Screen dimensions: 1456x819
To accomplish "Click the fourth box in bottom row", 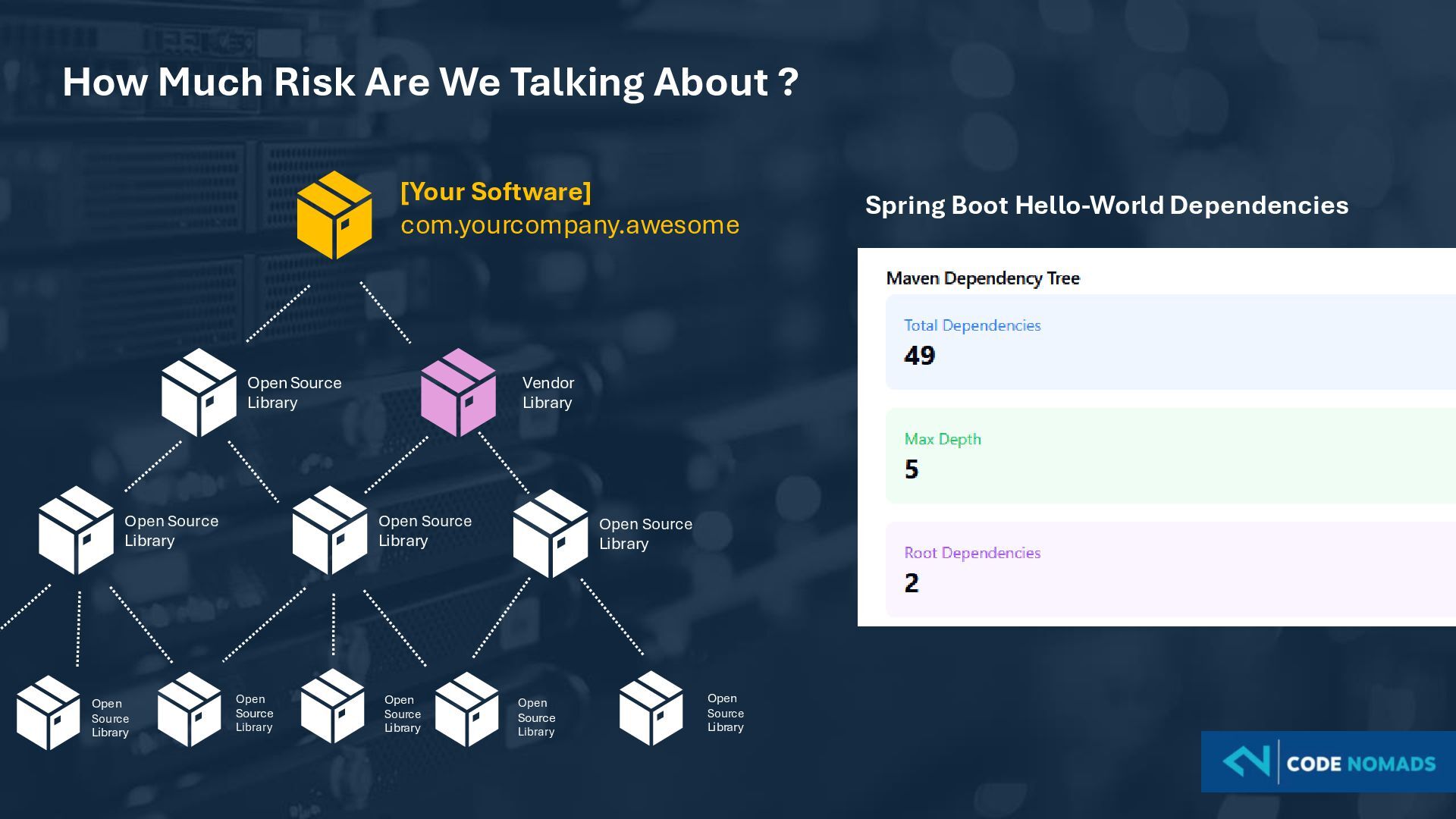I will pos(466,710).
